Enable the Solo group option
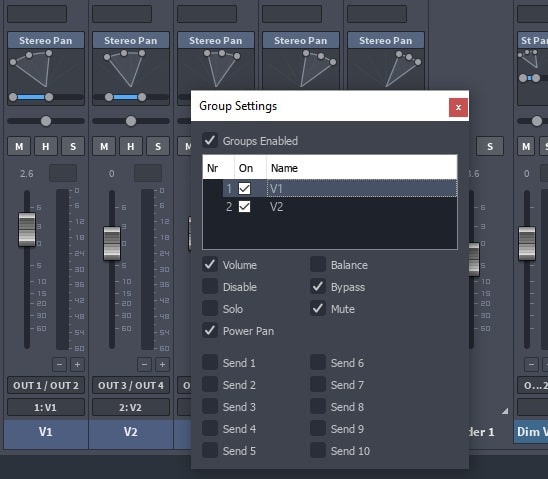 tap(210, 309)
